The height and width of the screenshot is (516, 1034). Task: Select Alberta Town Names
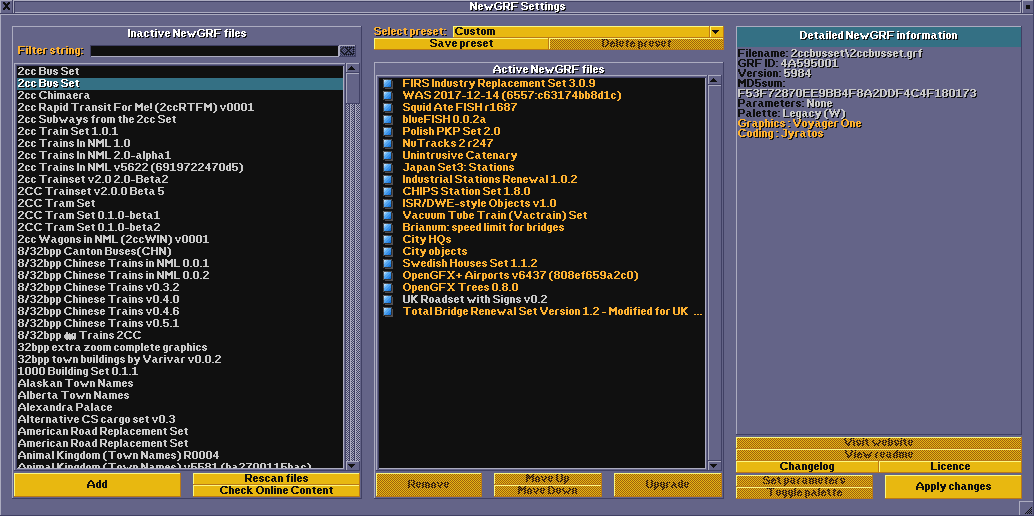click(x=179, y=395)
